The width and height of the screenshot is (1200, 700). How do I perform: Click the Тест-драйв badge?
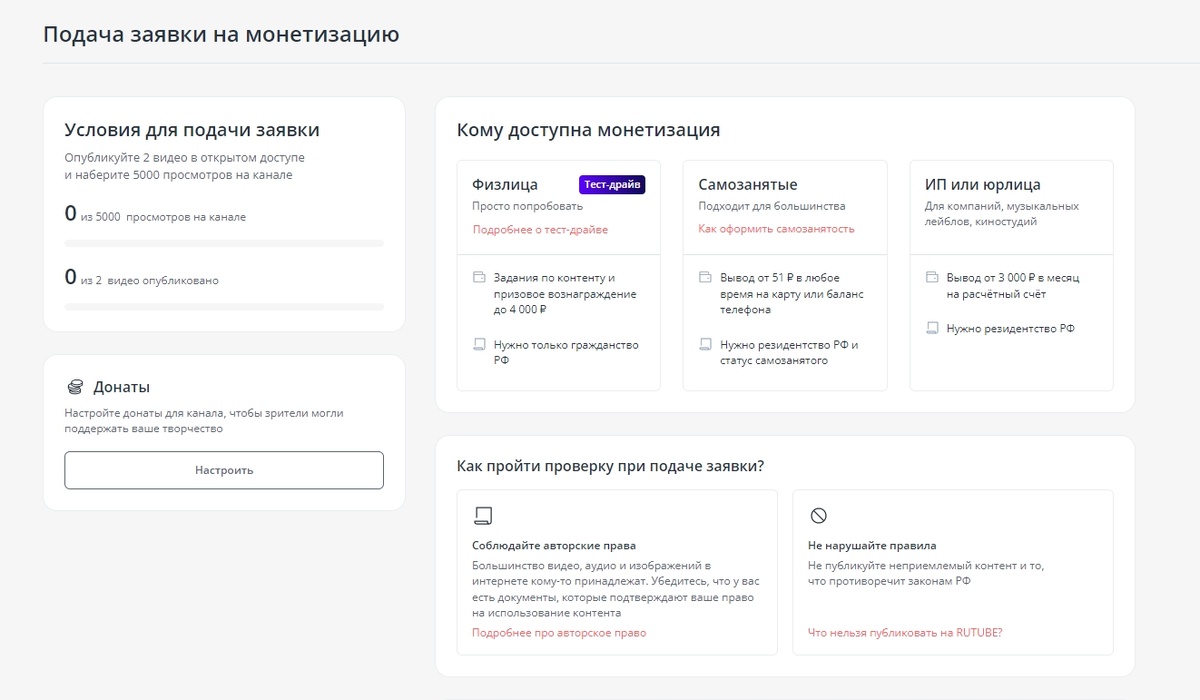point(612,185)
